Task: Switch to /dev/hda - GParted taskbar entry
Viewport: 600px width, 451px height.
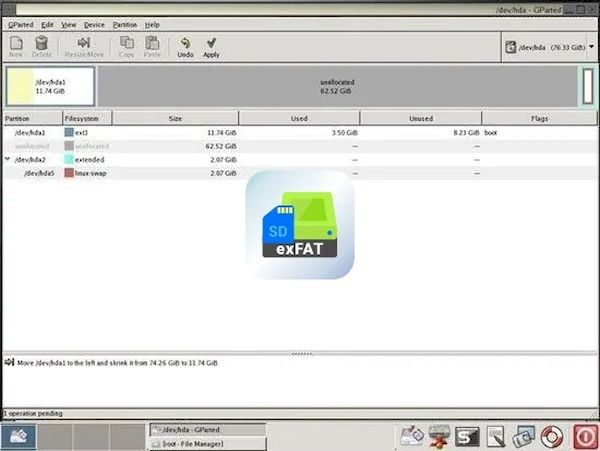Action: pos(207,430)
